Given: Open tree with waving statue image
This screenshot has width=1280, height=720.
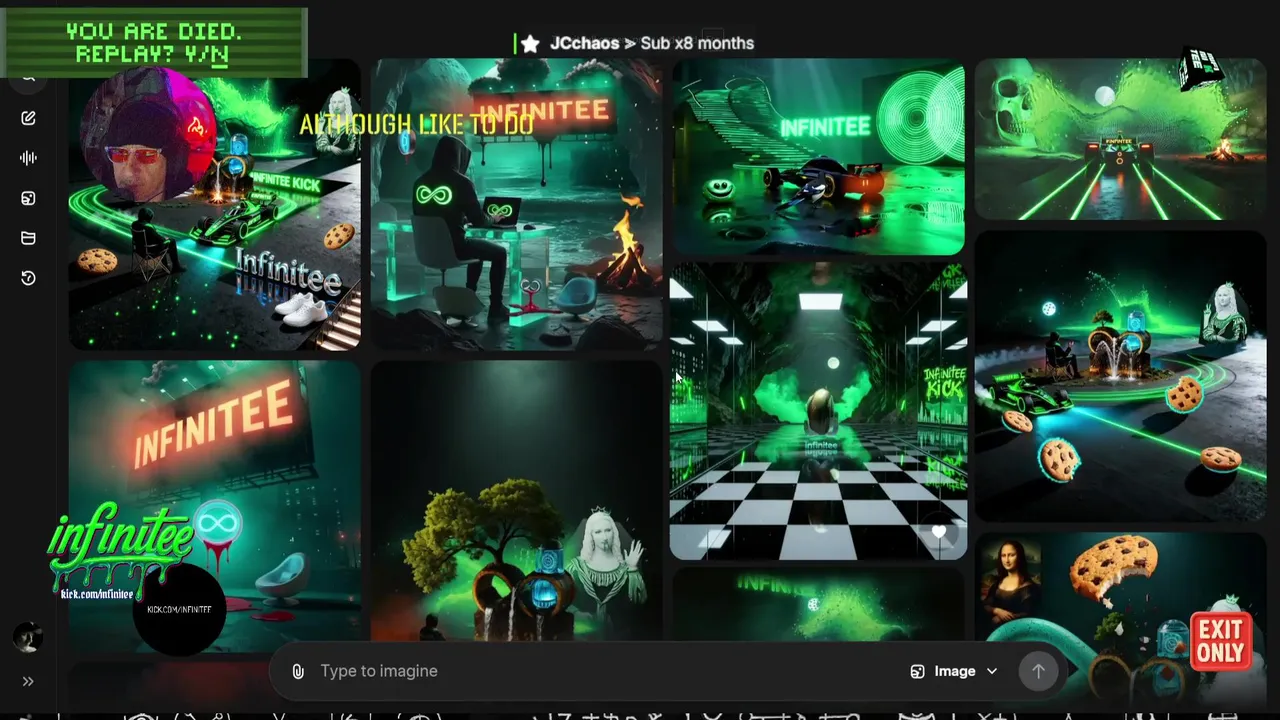Looking at the screenshot, I should pyautogui.click(x=516, y=502).
